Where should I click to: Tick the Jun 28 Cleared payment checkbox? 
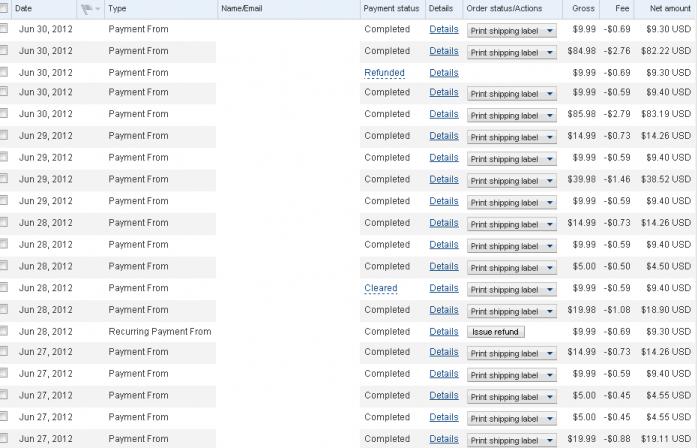[4, 287]
